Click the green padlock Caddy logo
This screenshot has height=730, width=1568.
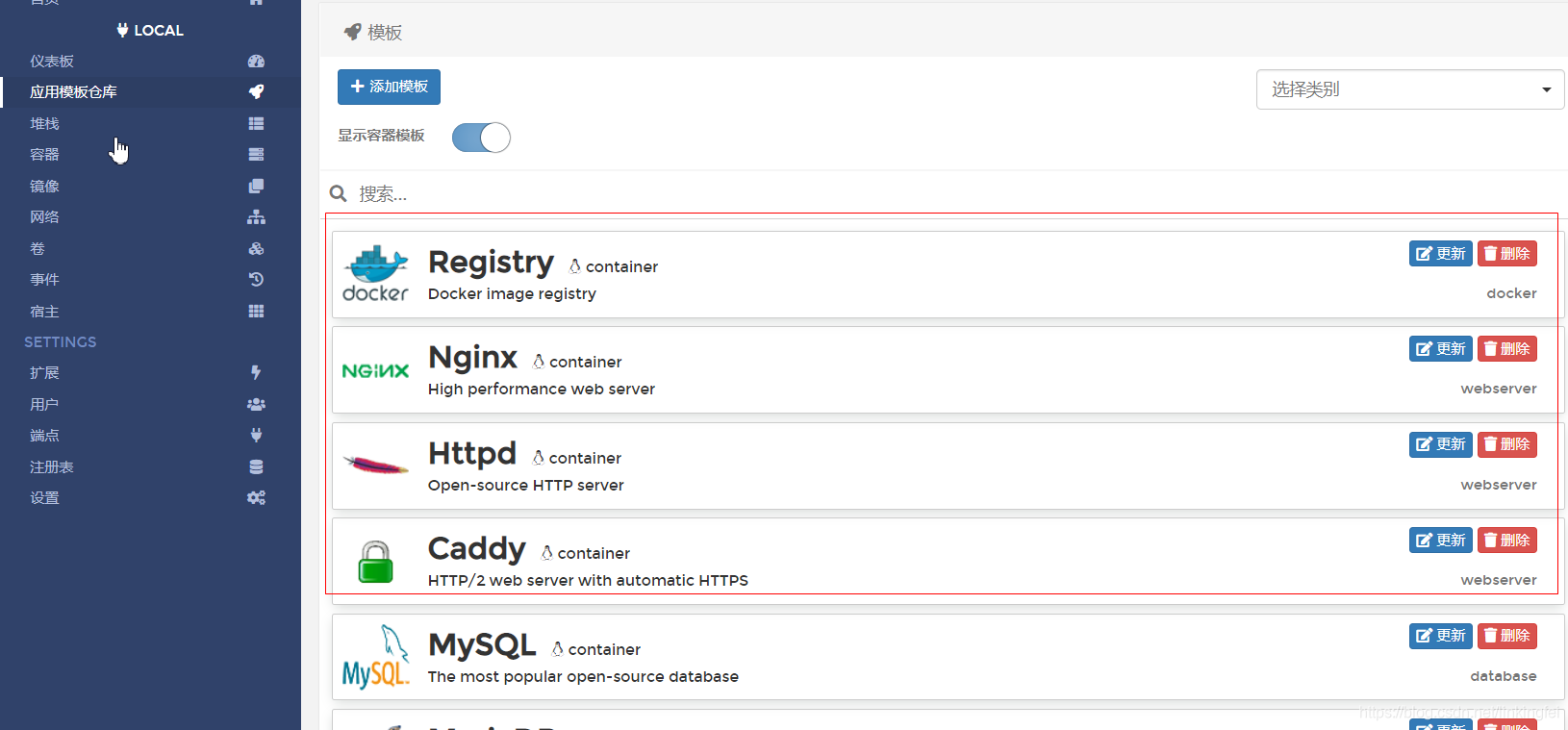coord(375,562)
